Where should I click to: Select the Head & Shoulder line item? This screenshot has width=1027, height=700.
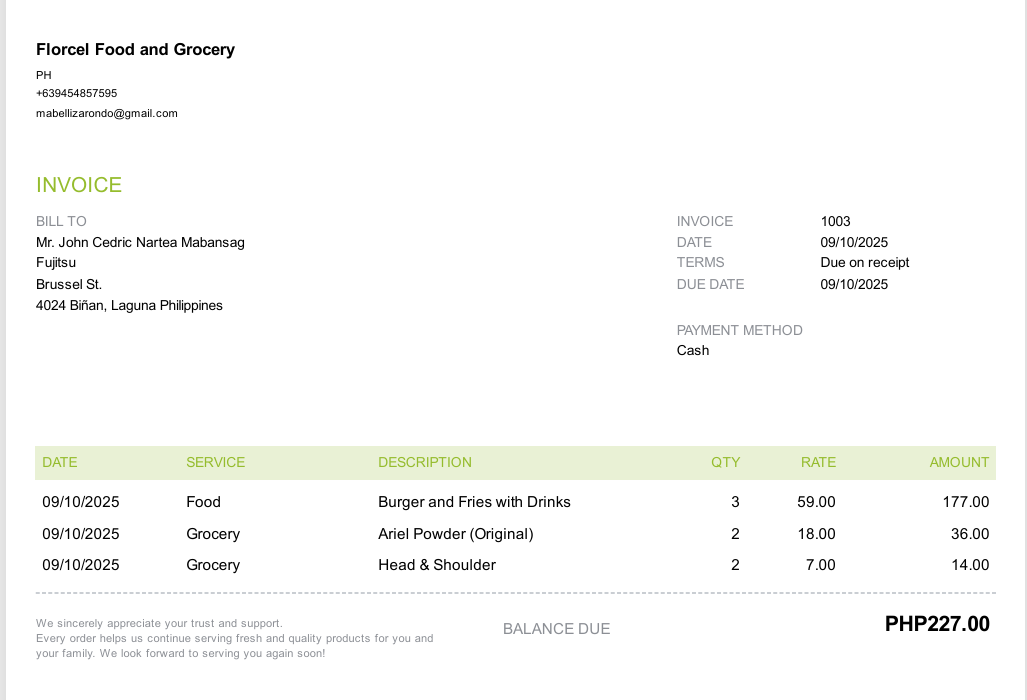(x=436, y=565)
